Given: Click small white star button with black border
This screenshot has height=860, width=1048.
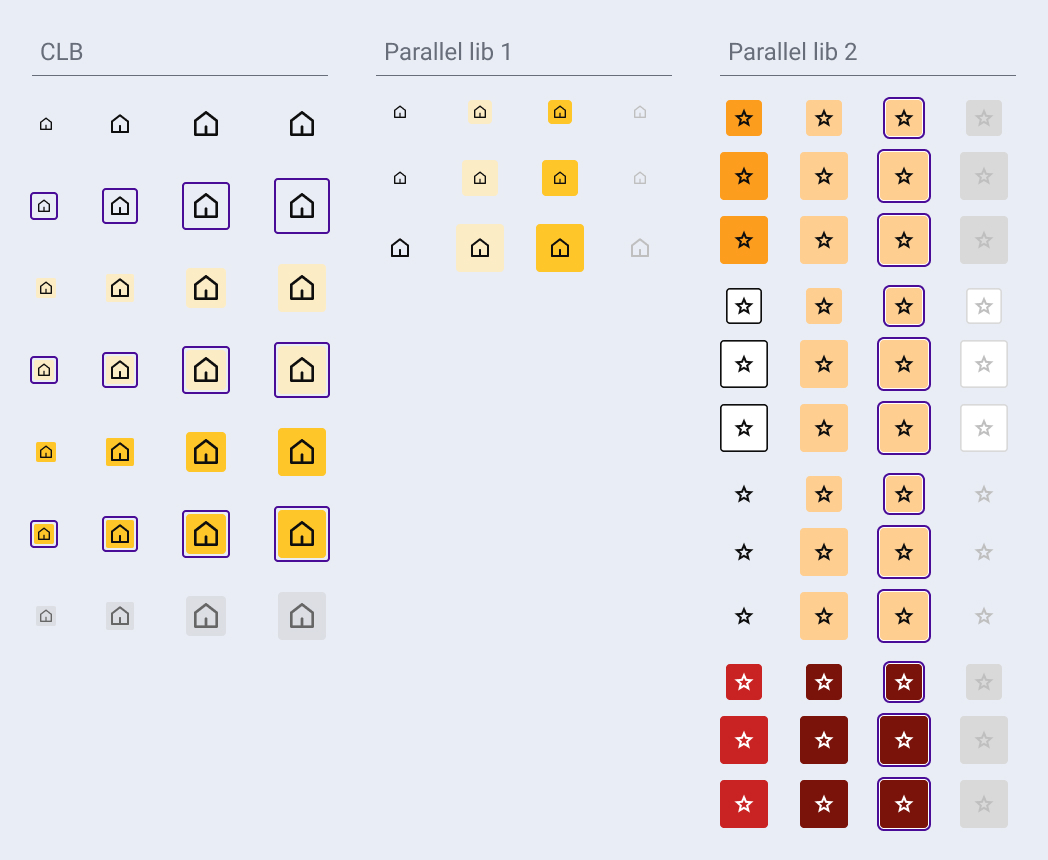Looking at the screenshot, I should tap(744, 306).
